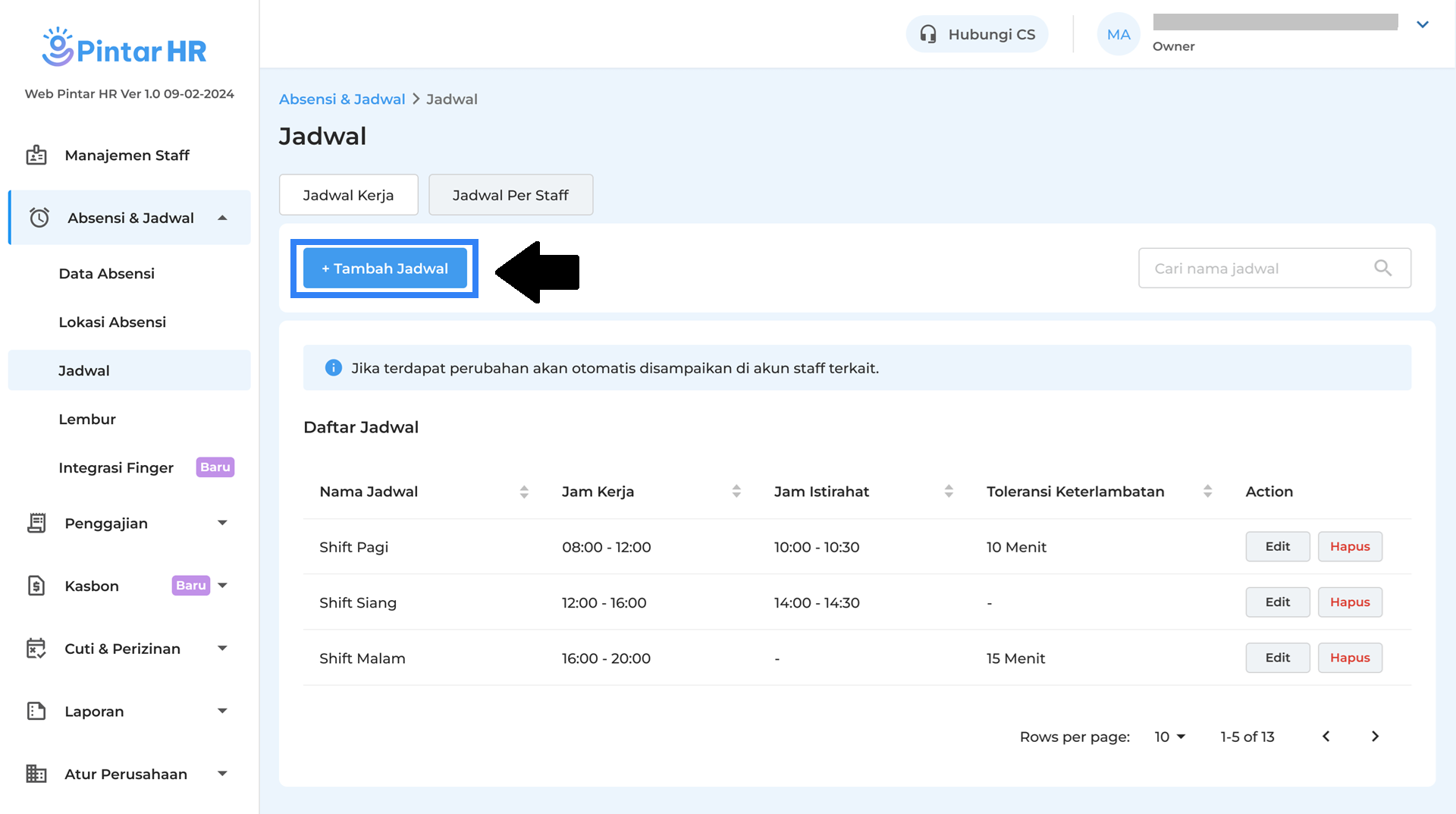1456x814 pixels.
Task: Click the Penggajian payroll receipt icon
Action: pyautogui.click(x=36, y=523)
